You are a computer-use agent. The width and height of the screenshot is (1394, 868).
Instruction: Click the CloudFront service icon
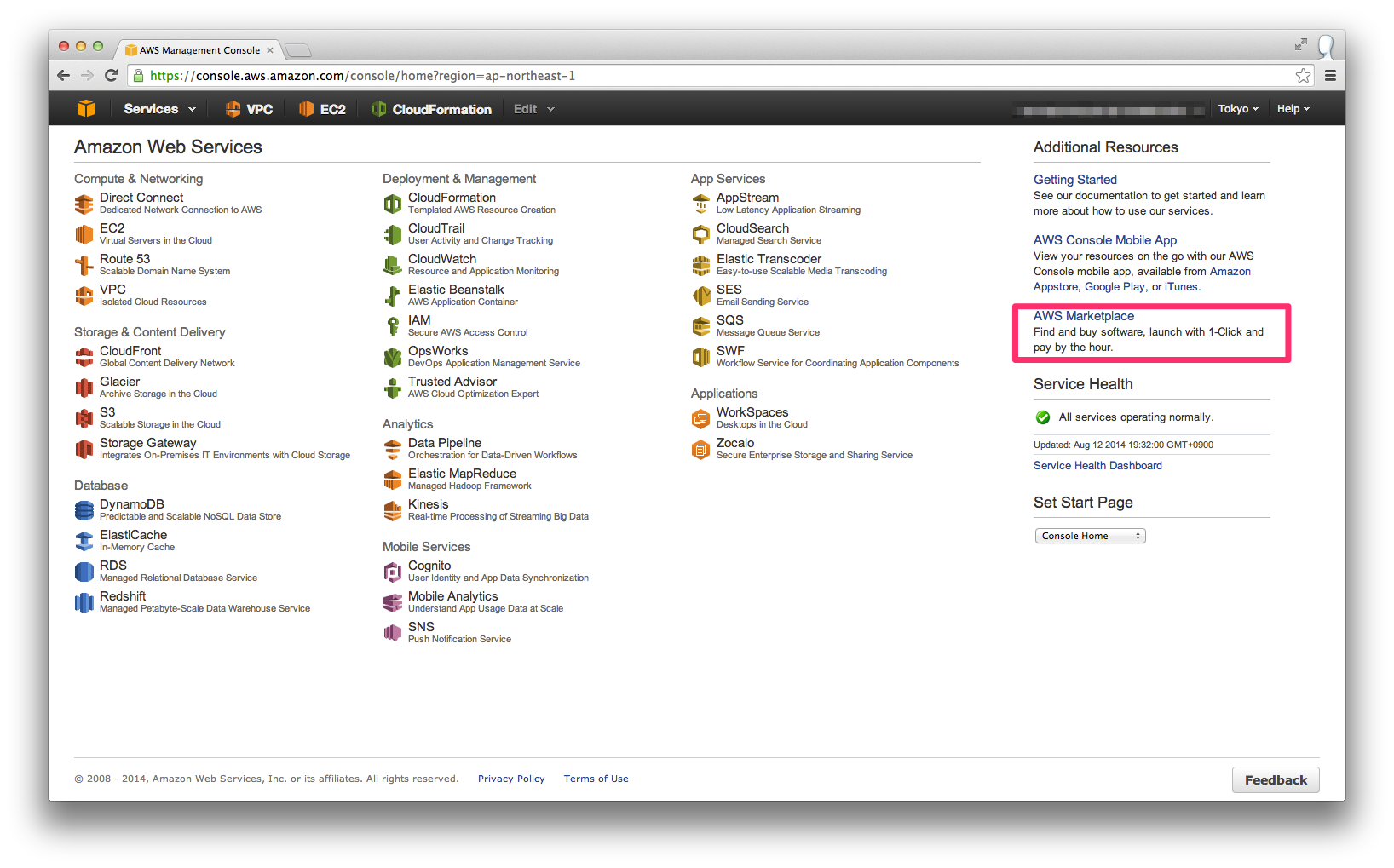pos(84,358)
